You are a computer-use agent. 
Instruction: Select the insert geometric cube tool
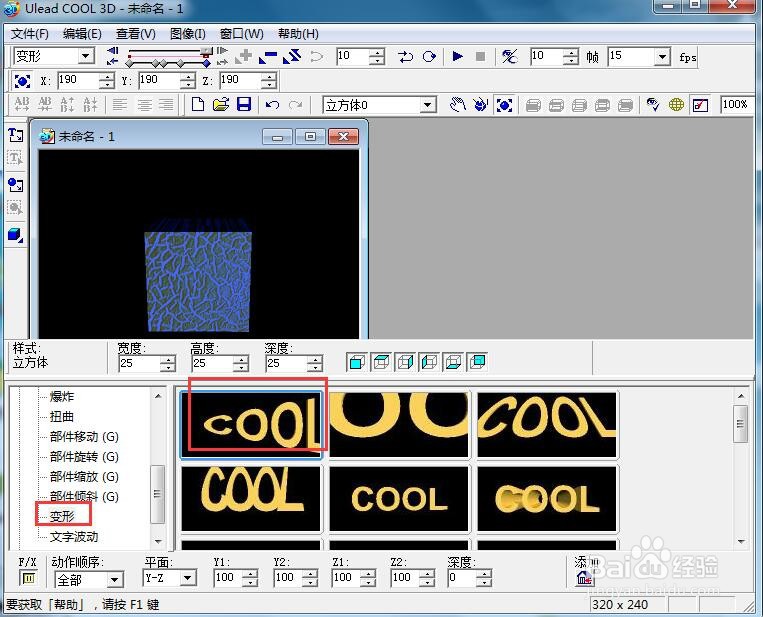(x=16, y=235)
